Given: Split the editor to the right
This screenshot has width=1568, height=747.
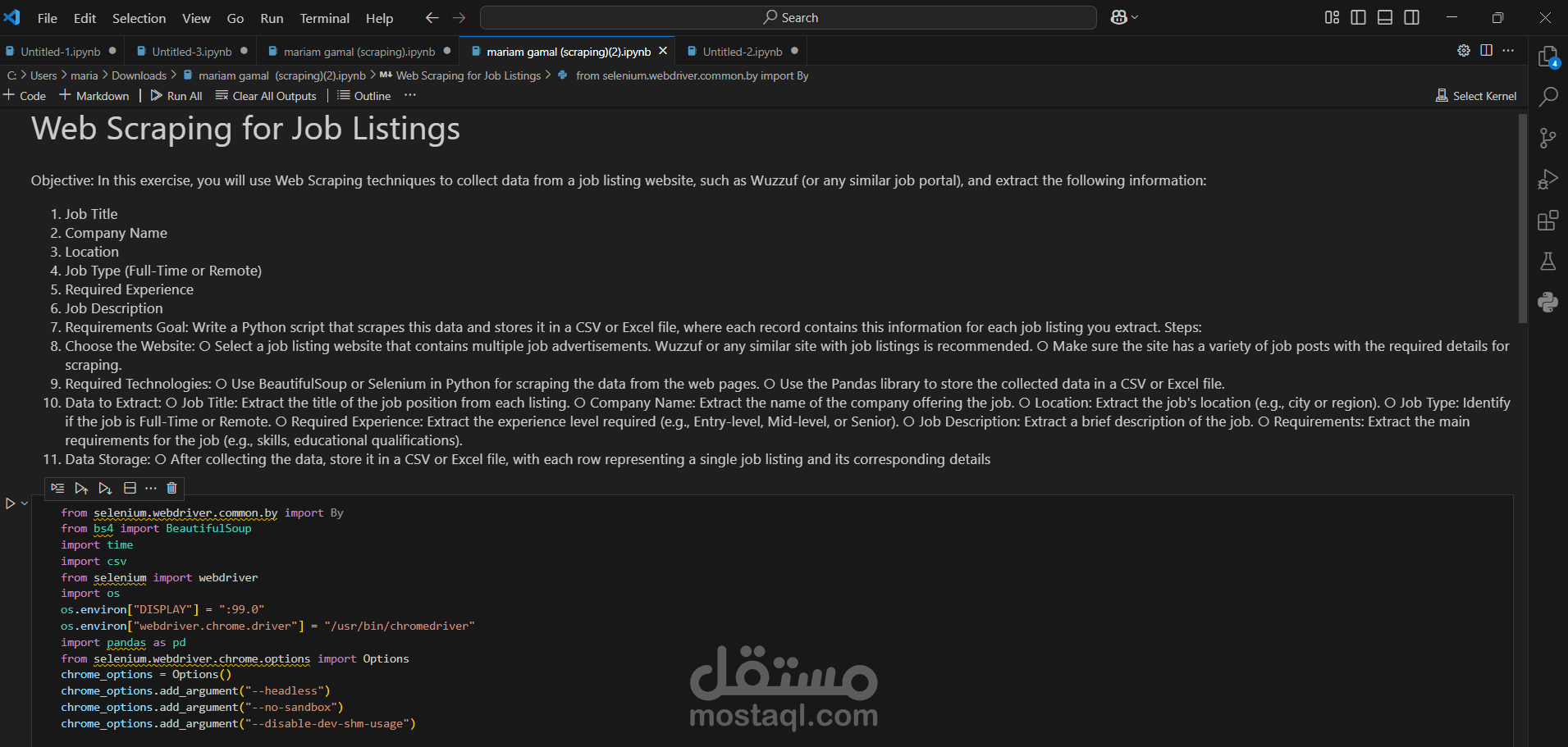Looking at the screenshot, I should (x=1486, y=51).
